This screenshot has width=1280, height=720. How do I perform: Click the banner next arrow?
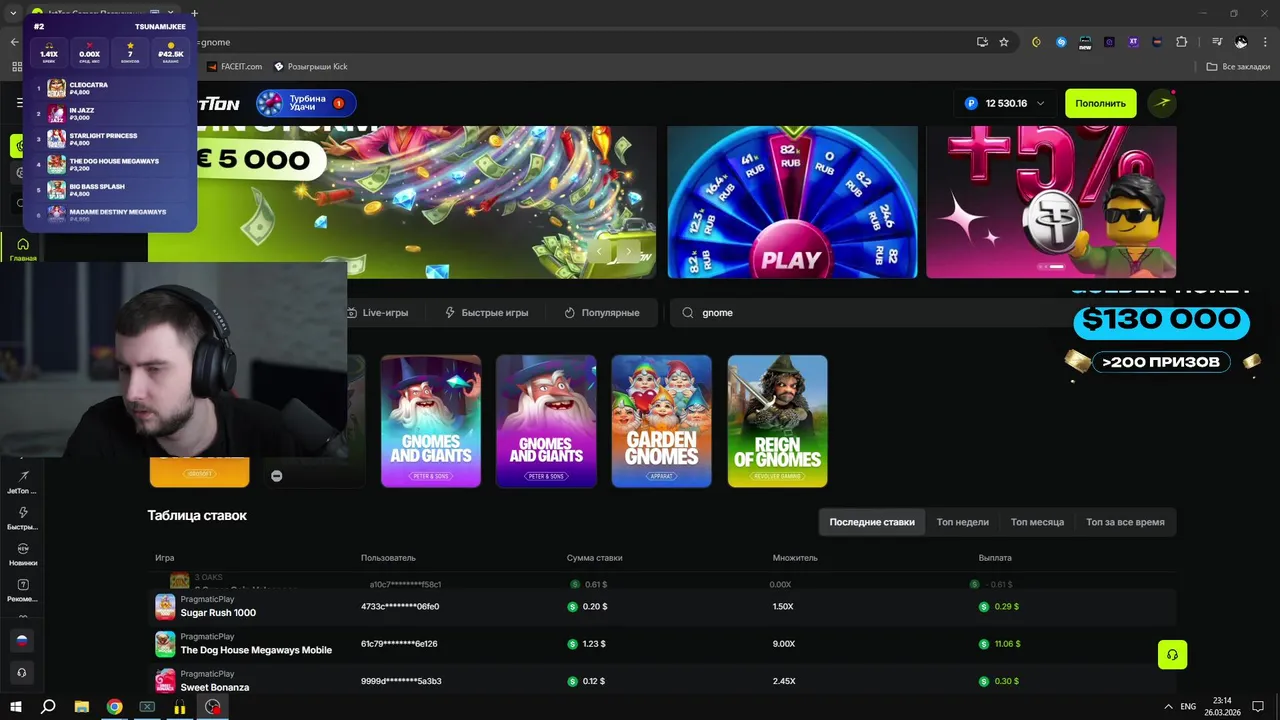pos(627,252)
